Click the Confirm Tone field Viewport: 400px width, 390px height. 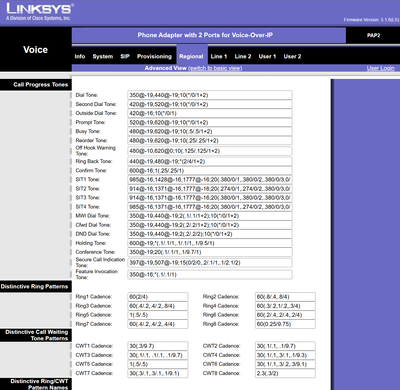point(210,170)
